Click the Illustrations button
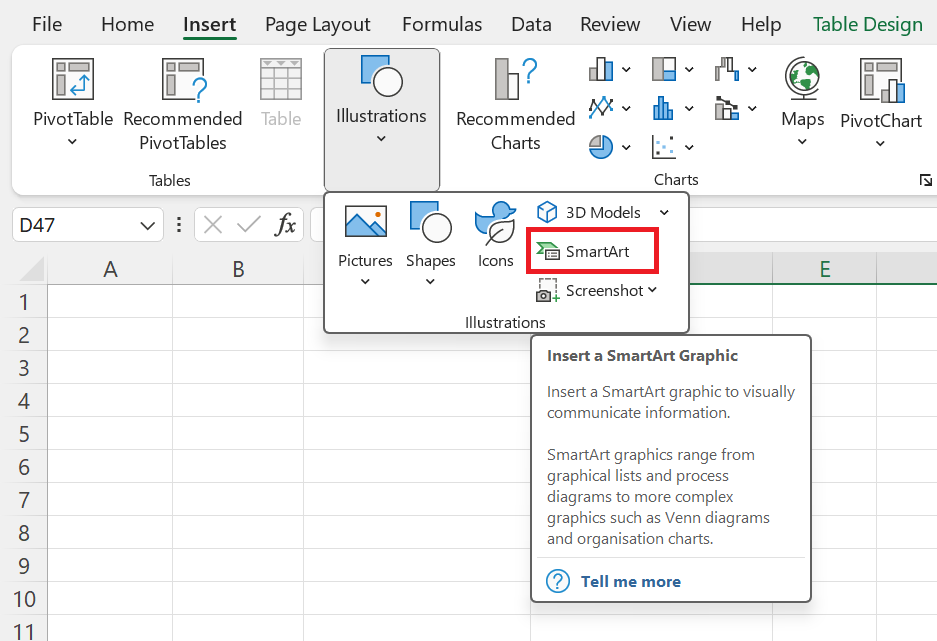Viewport: 937px width, 641px height. pos(381,119)
